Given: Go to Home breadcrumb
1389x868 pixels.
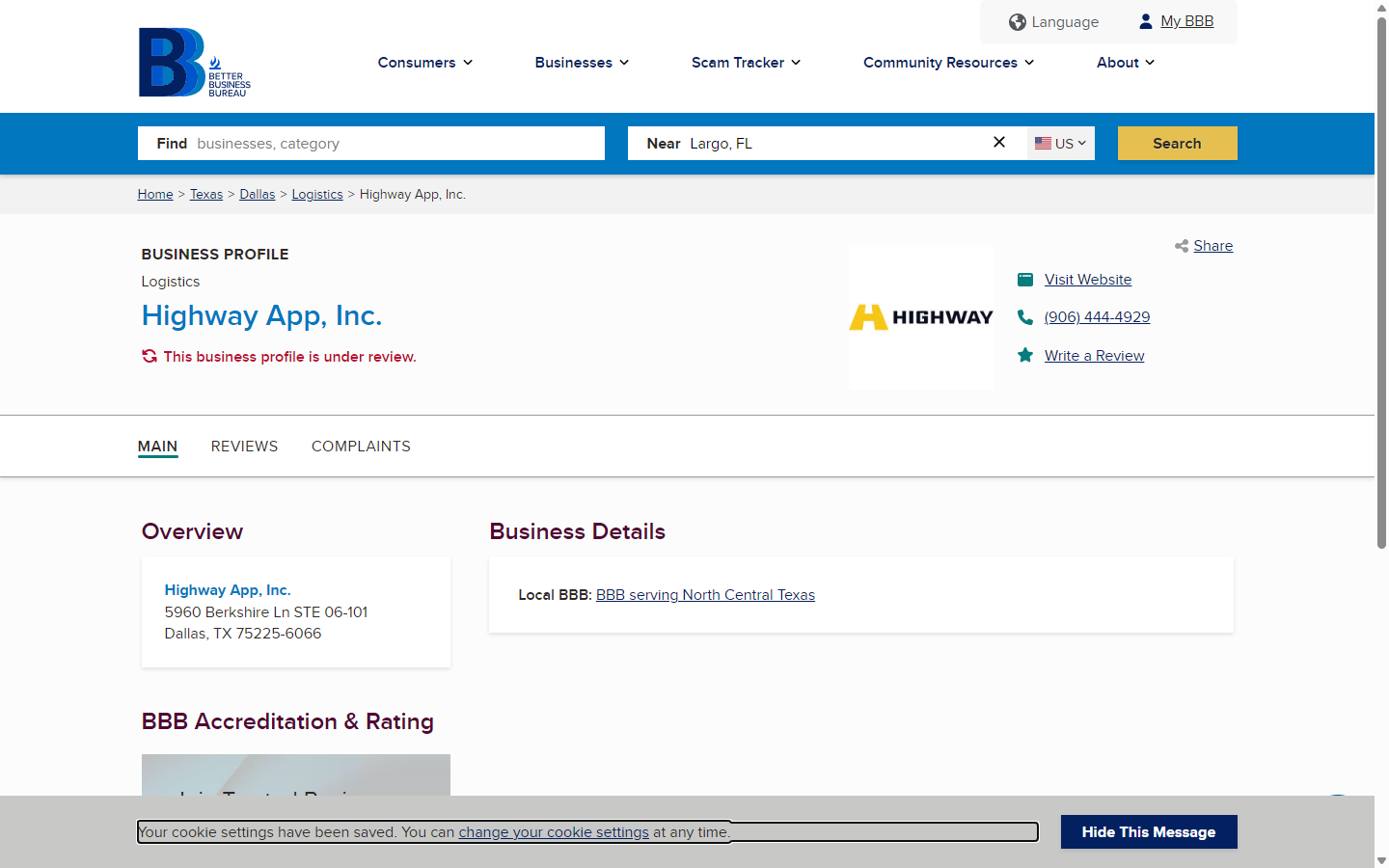Looking at the screenshot, I should 155,194.
